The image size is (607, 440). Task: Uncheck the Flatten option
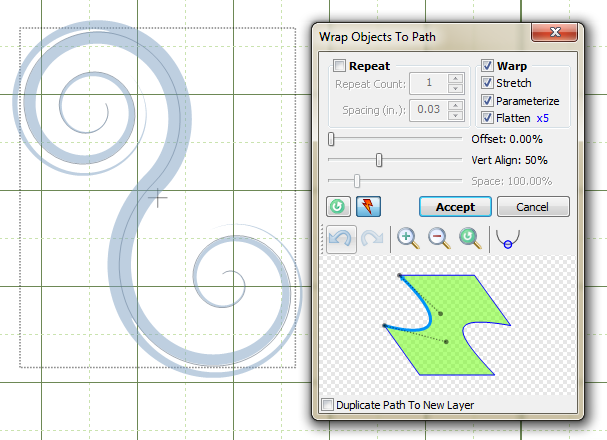pos(487,118)
